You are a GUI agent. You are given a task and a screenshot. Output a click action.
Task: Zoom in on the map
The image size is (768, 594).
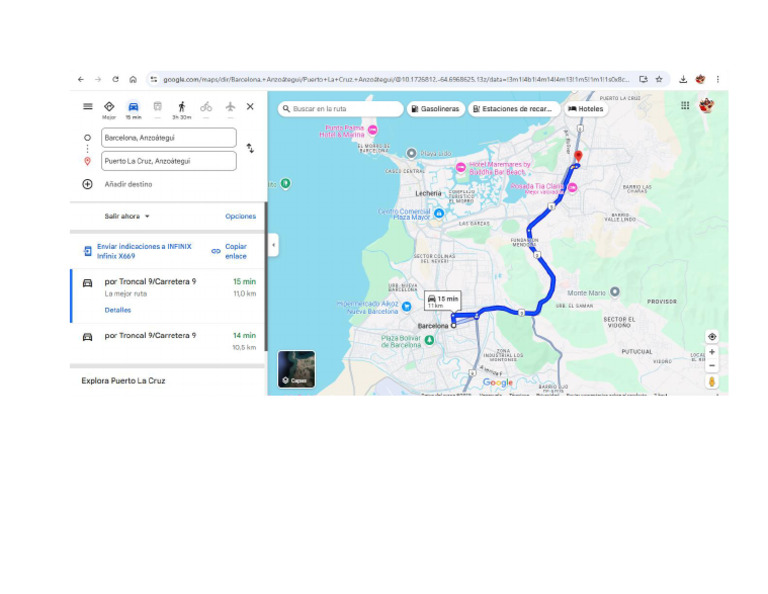coord(712,352)
